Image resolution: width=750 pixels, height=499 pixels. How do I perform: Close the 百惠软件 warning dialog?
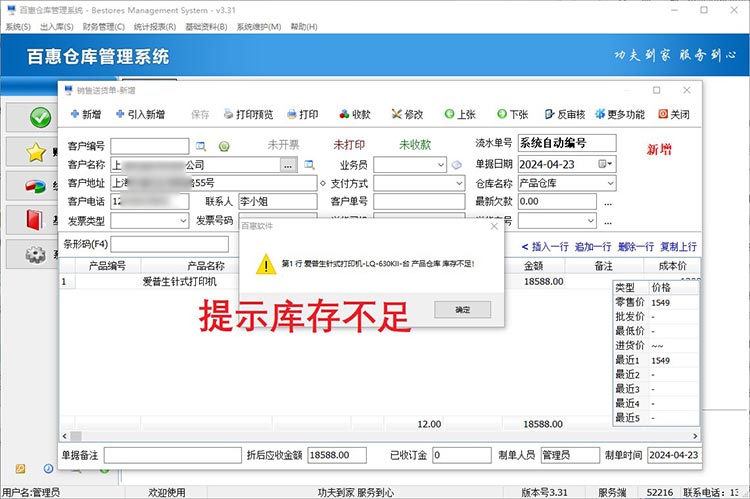[494, 226]
